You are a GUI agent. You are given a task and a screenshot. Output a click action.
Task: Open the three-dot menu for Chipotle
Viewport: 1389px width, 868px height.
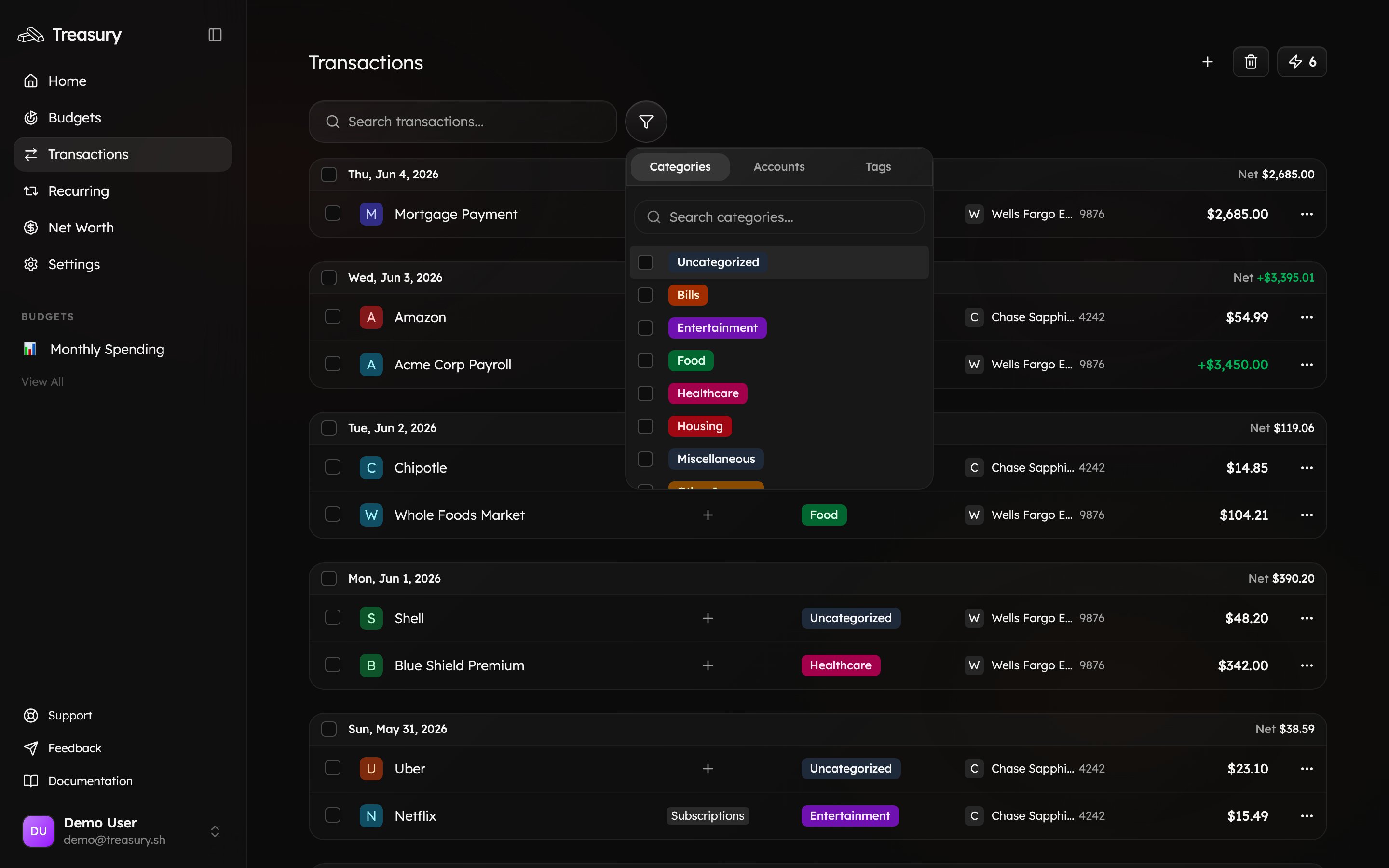(1307, 468)
